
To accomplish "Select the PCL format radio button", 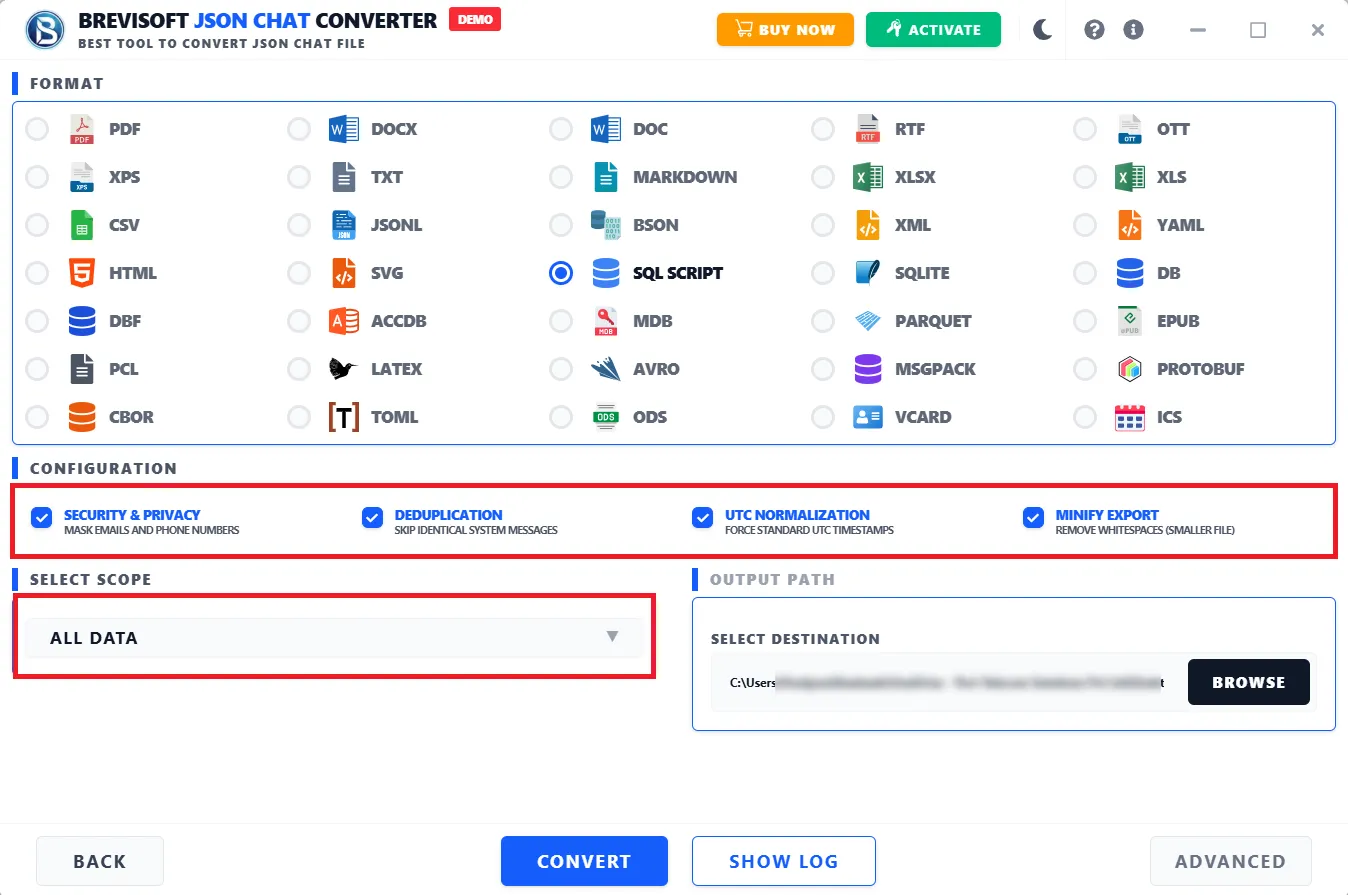I will [x=37, y=369].
